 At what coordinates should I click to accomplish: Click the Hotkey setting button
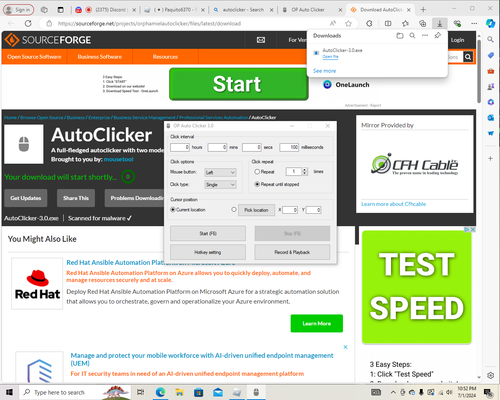point(208,252)
